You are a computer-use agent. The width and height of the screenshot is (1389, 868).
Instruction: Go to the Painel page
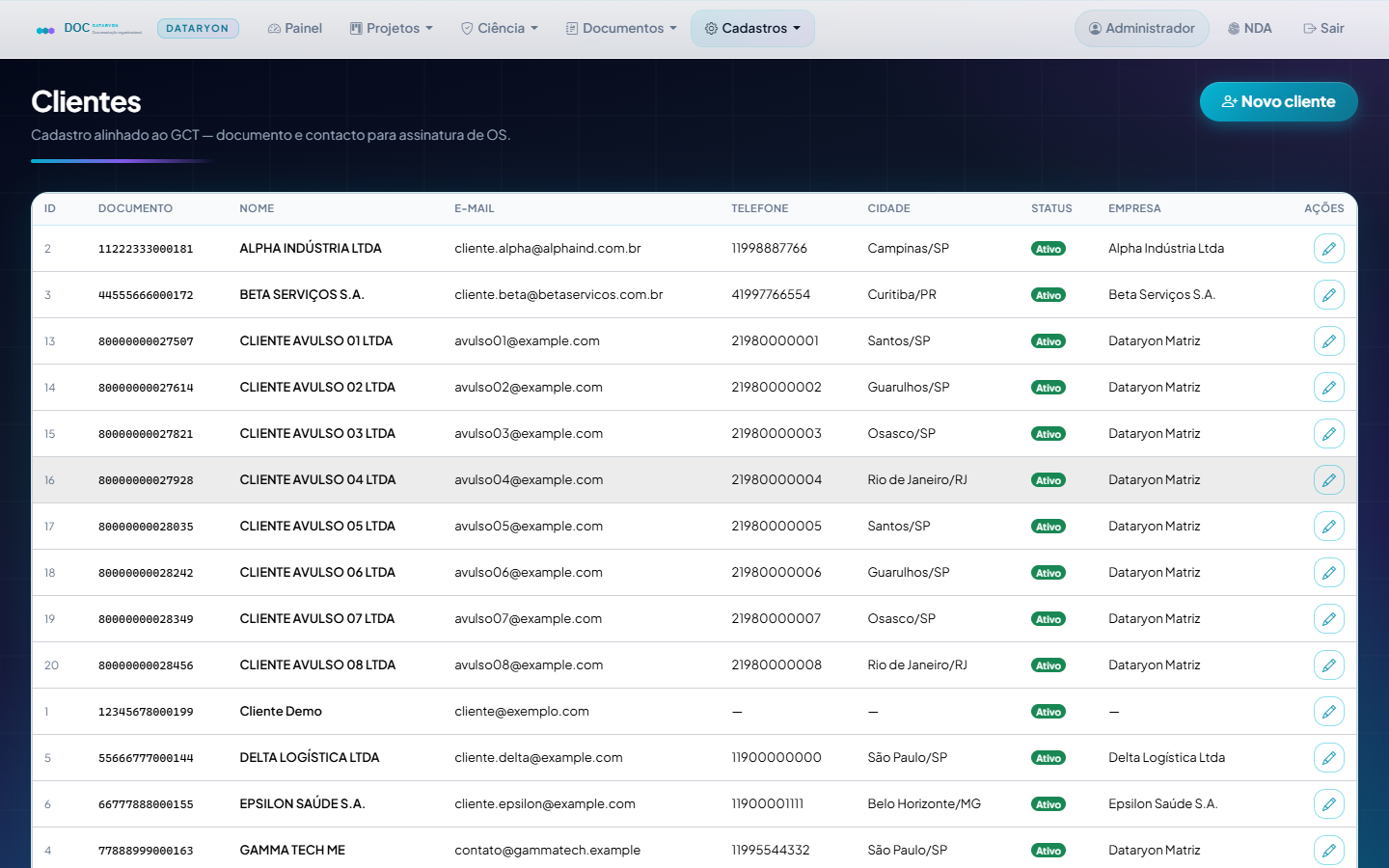[295, 29]
